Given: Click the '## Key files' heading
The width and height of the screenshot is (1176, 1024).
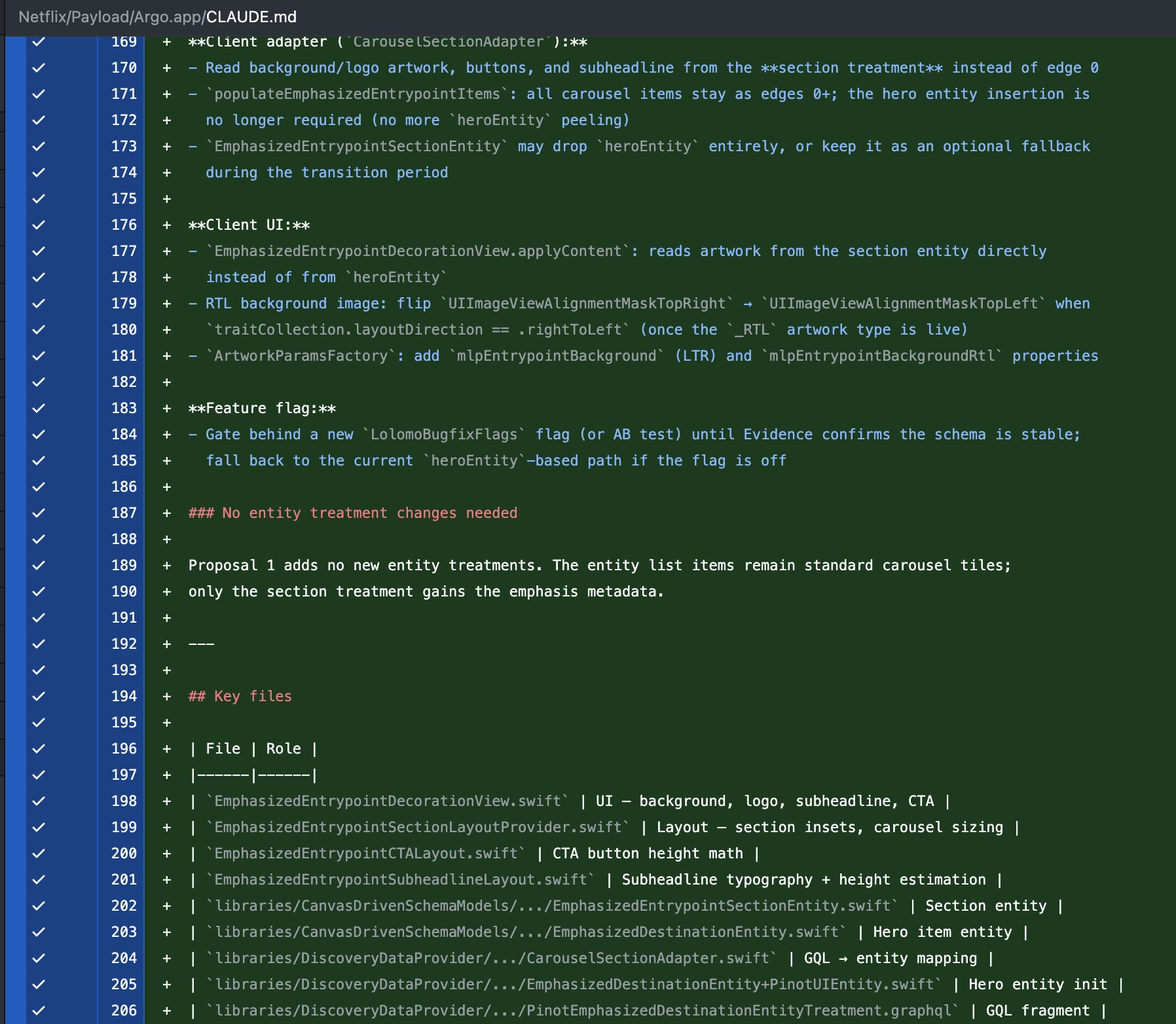Looking at the screenshot, I should (x=240, y=696).
